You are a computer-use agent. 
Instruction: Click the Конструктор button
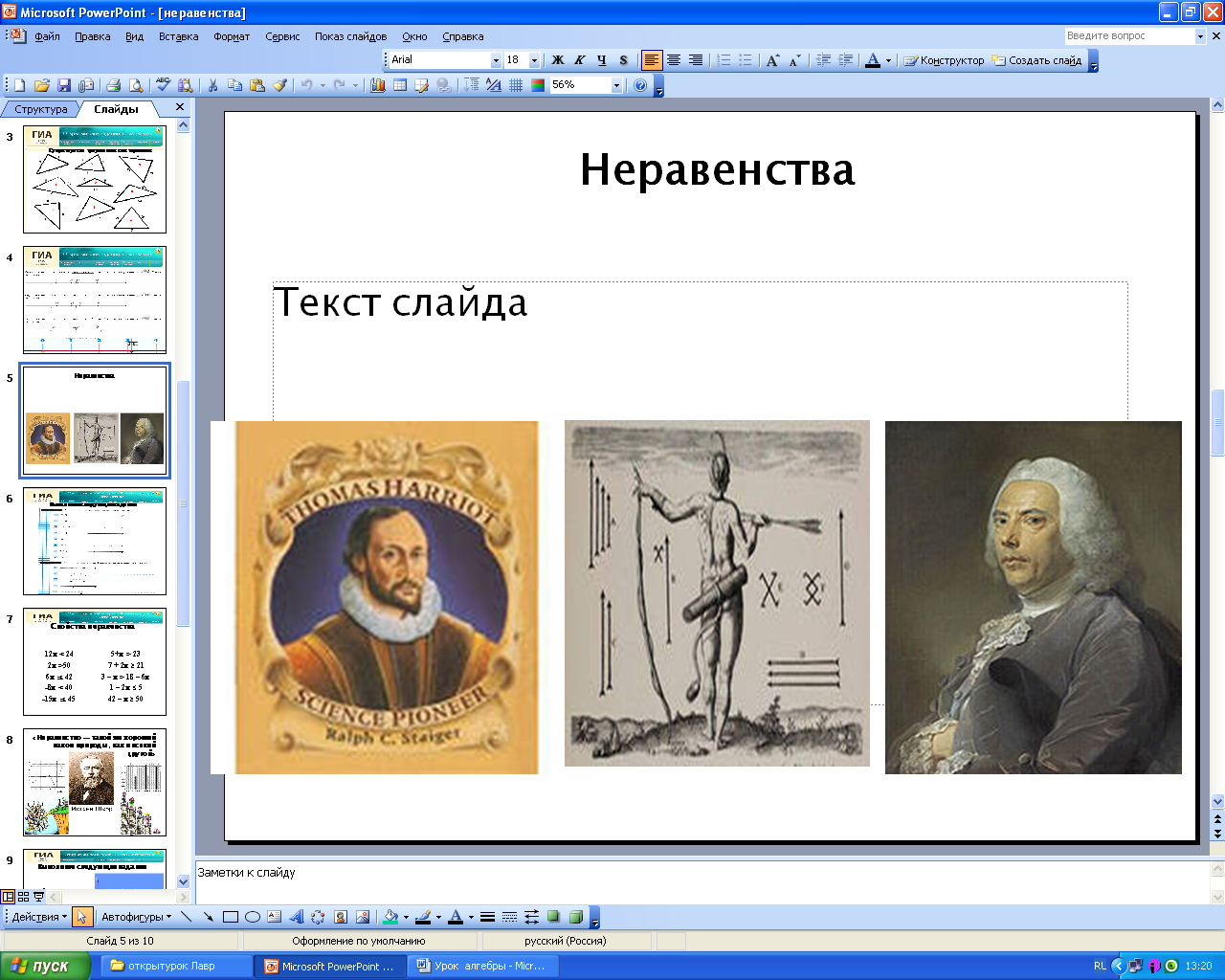tap(944, 60)
